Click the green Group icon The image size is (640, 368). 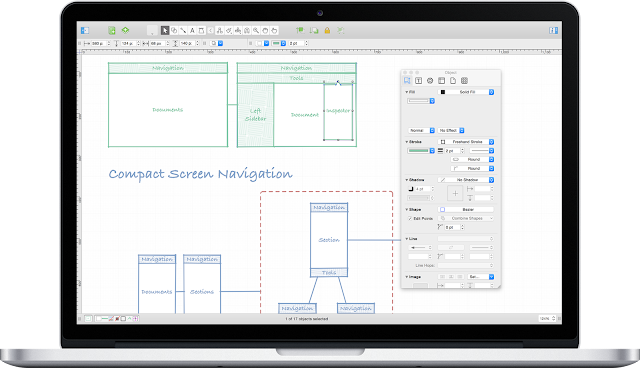[x=340, y=31]
